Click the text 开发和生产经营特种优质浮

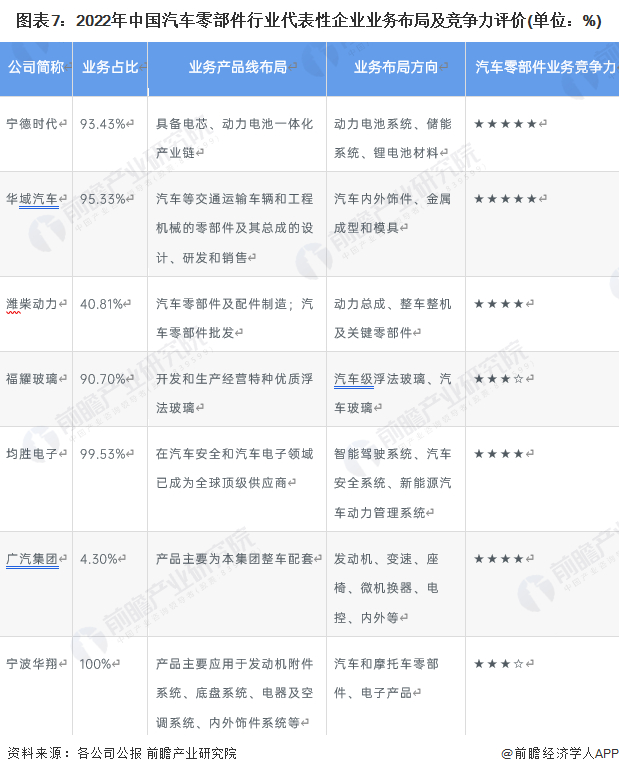[234, 379]
